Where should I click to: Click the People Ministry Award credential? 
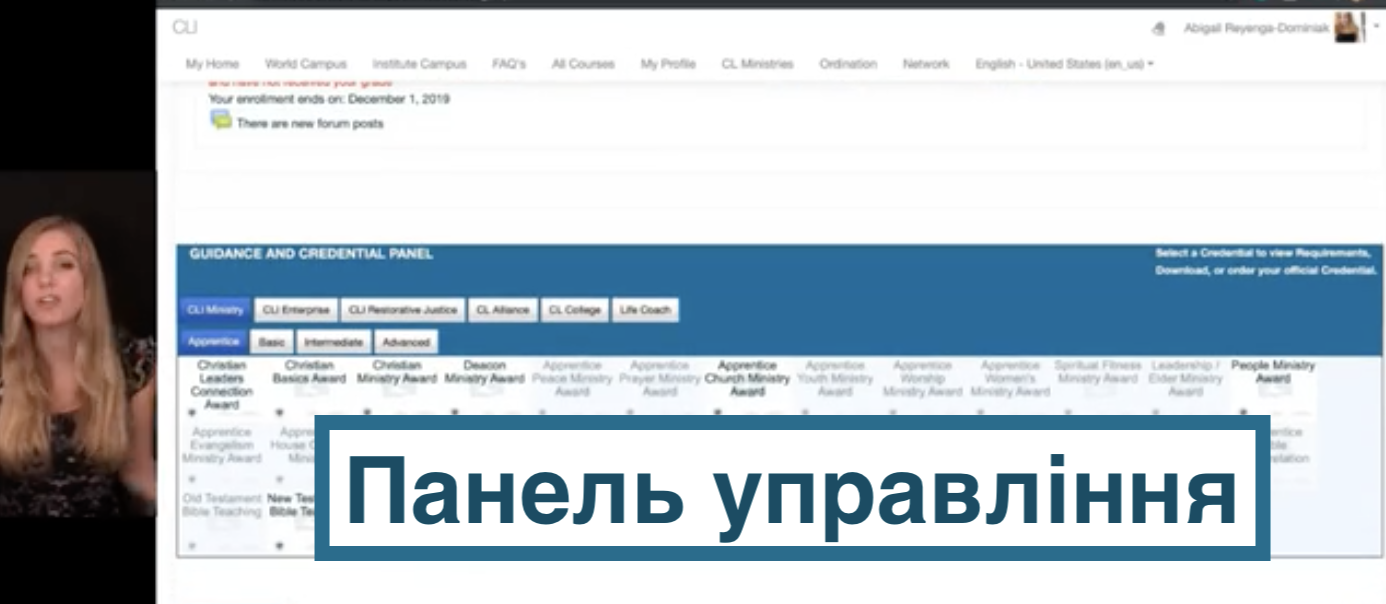pos(1272,372)
